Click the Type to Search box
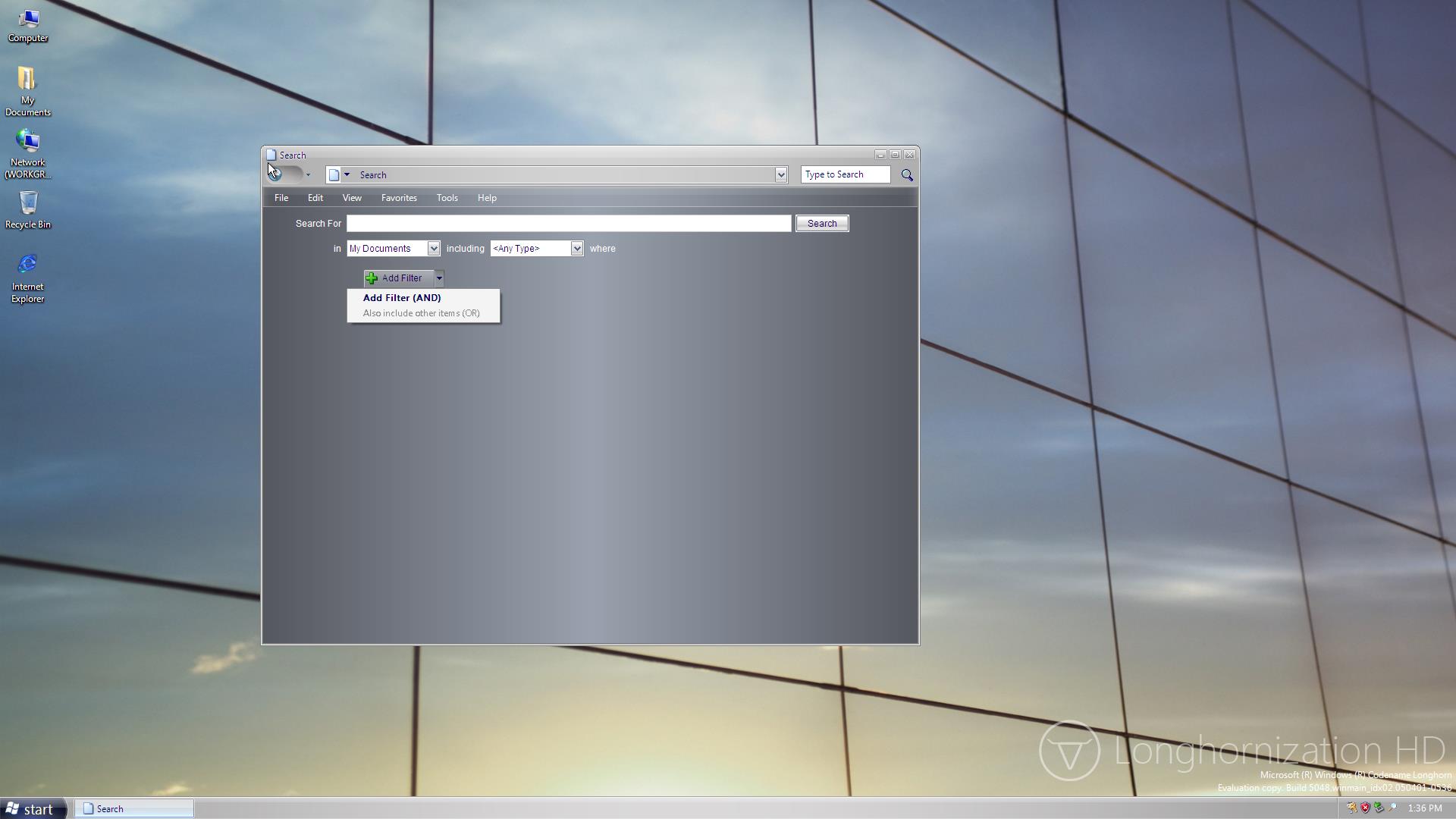1456x819 pixels. click(845, 175)
